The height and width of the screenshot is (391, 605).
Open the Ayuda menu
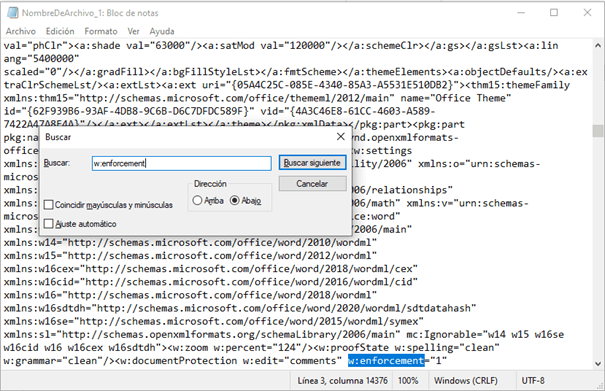[x=162, y=31]
